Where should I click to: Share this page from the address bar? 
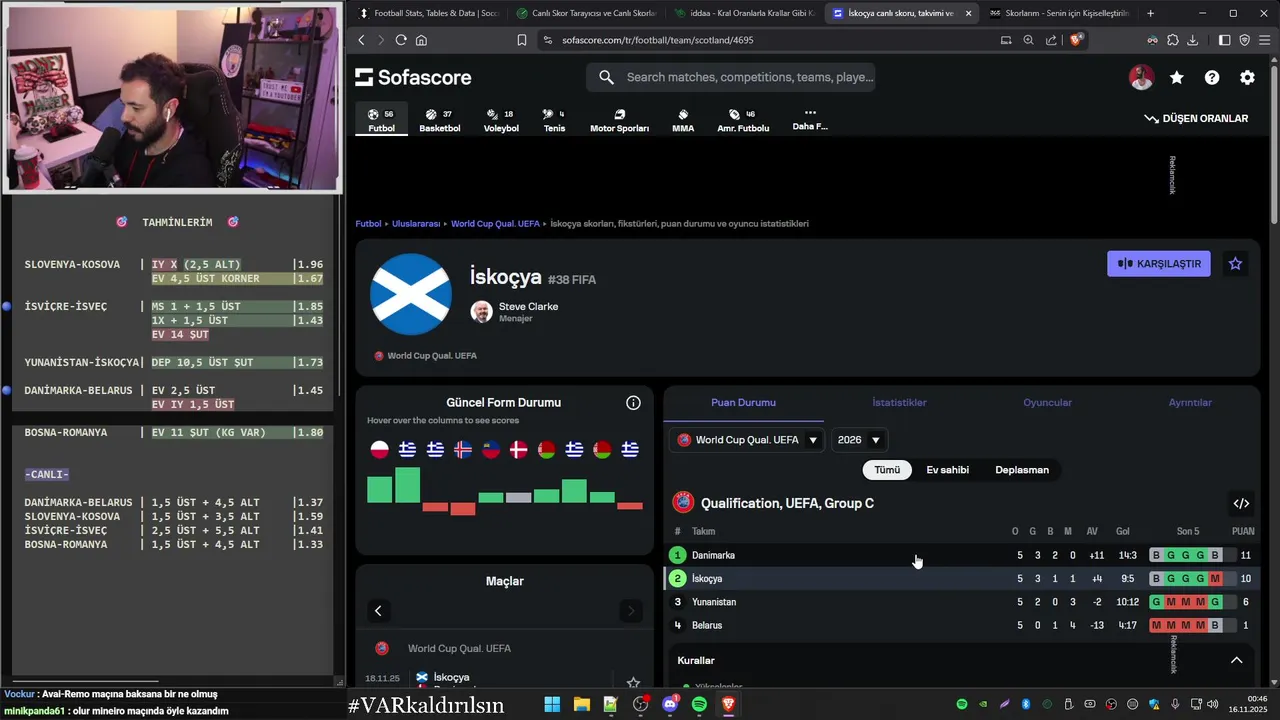[x=1051, y=40]
